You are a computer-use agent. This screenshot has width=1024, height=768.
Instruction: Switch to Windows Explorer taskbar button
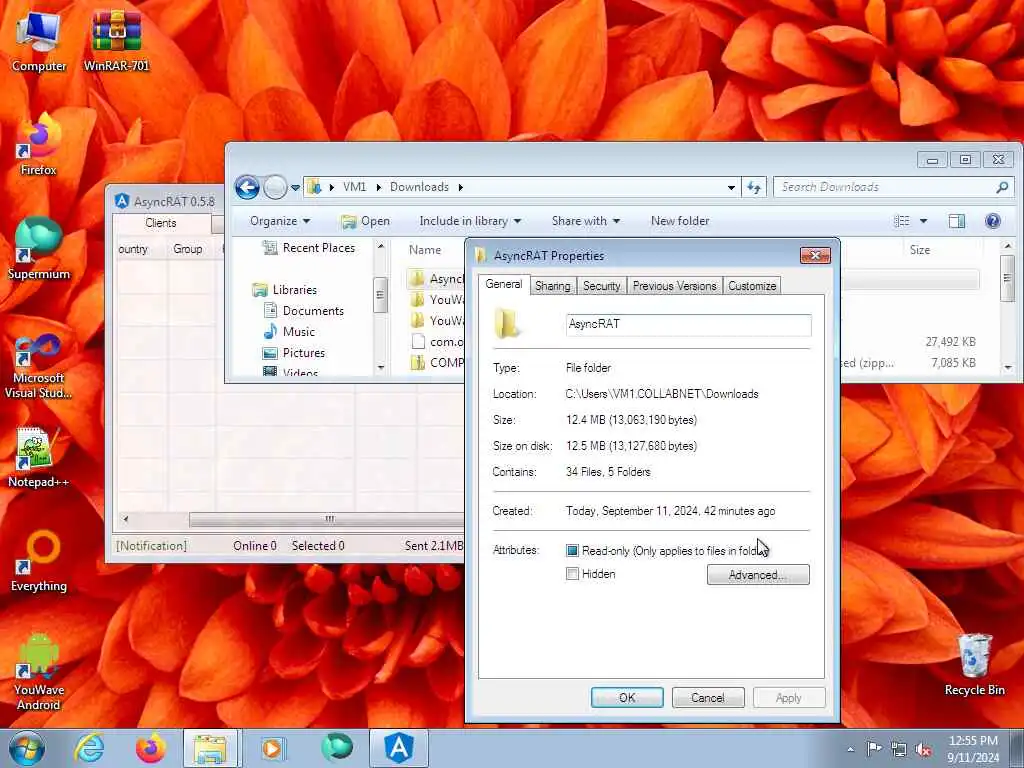212,748
